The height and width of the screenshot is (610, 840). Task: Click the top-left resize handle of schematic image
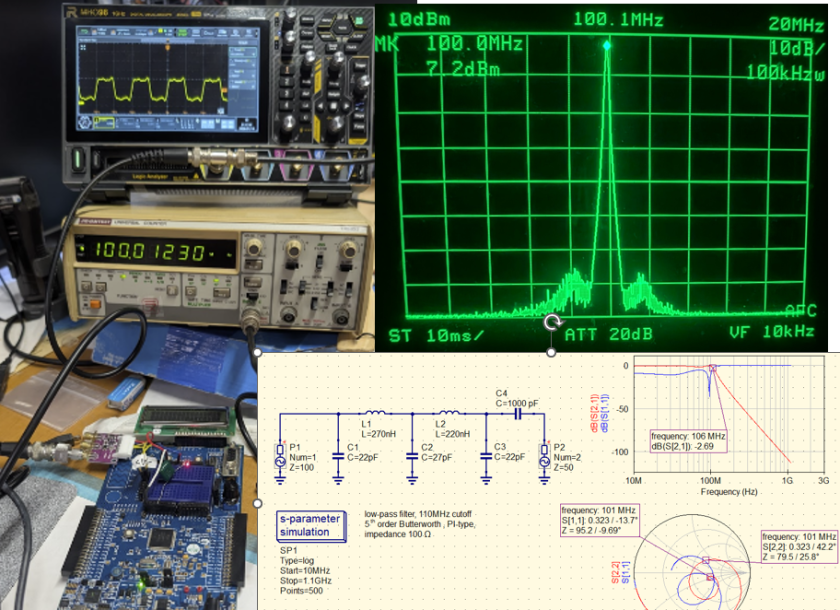[258, 353]
